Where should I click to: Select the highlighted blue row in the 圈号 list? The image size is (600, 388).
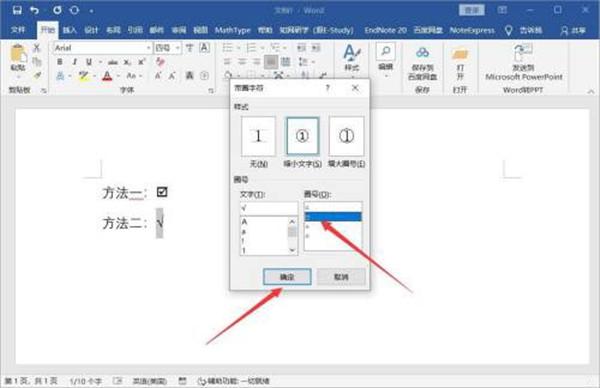[333, 217]
